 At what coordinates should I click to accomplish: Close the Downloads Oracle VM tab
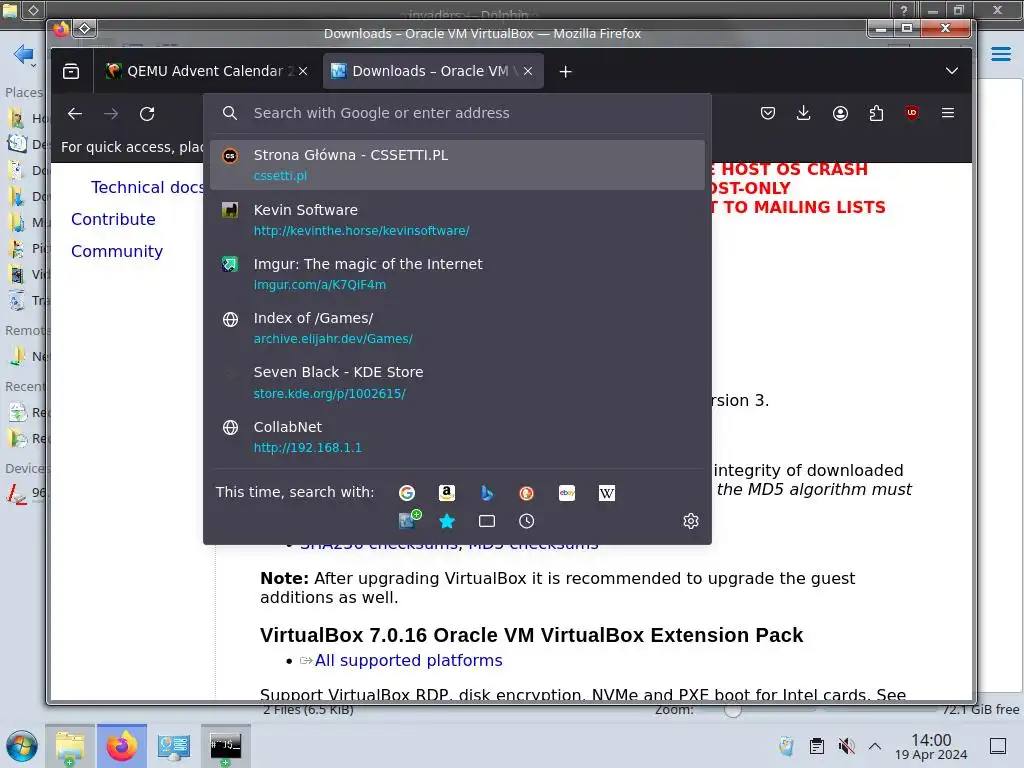coord(528,71)
